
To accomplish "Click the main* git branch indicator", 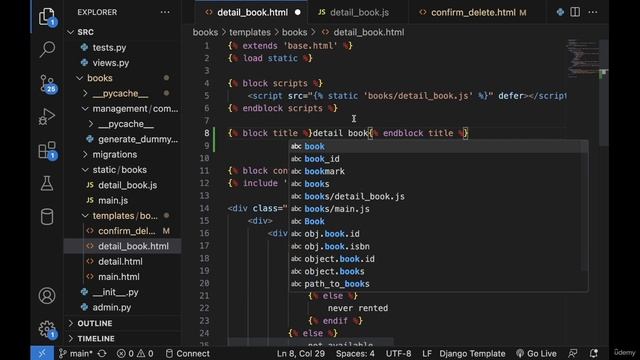I will point(76,353).
